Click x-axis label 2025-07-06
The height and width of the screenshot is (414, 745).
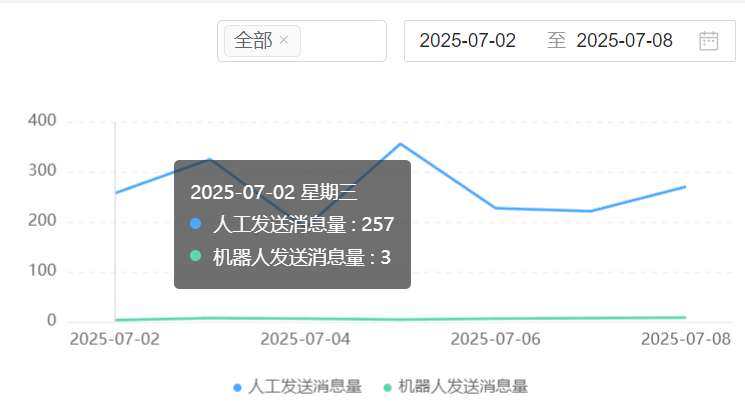(496, 339)
